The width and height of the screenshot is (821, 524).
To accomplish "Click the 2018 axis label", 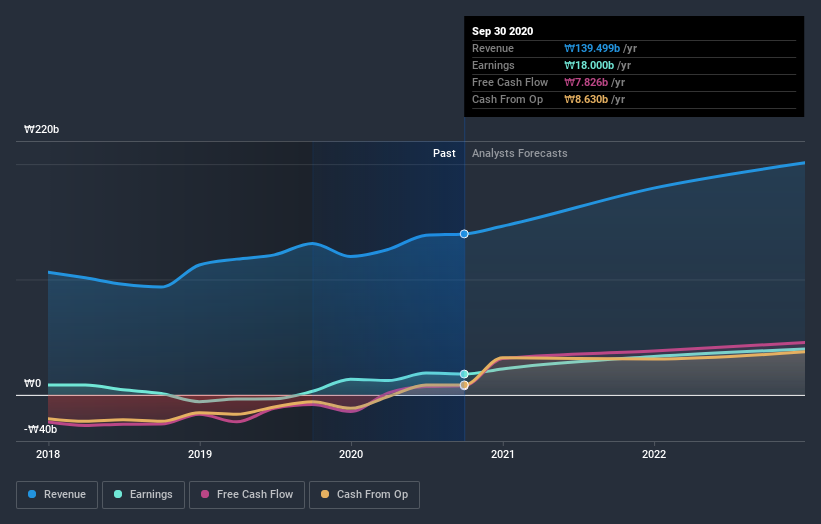I will coord(48,454).
